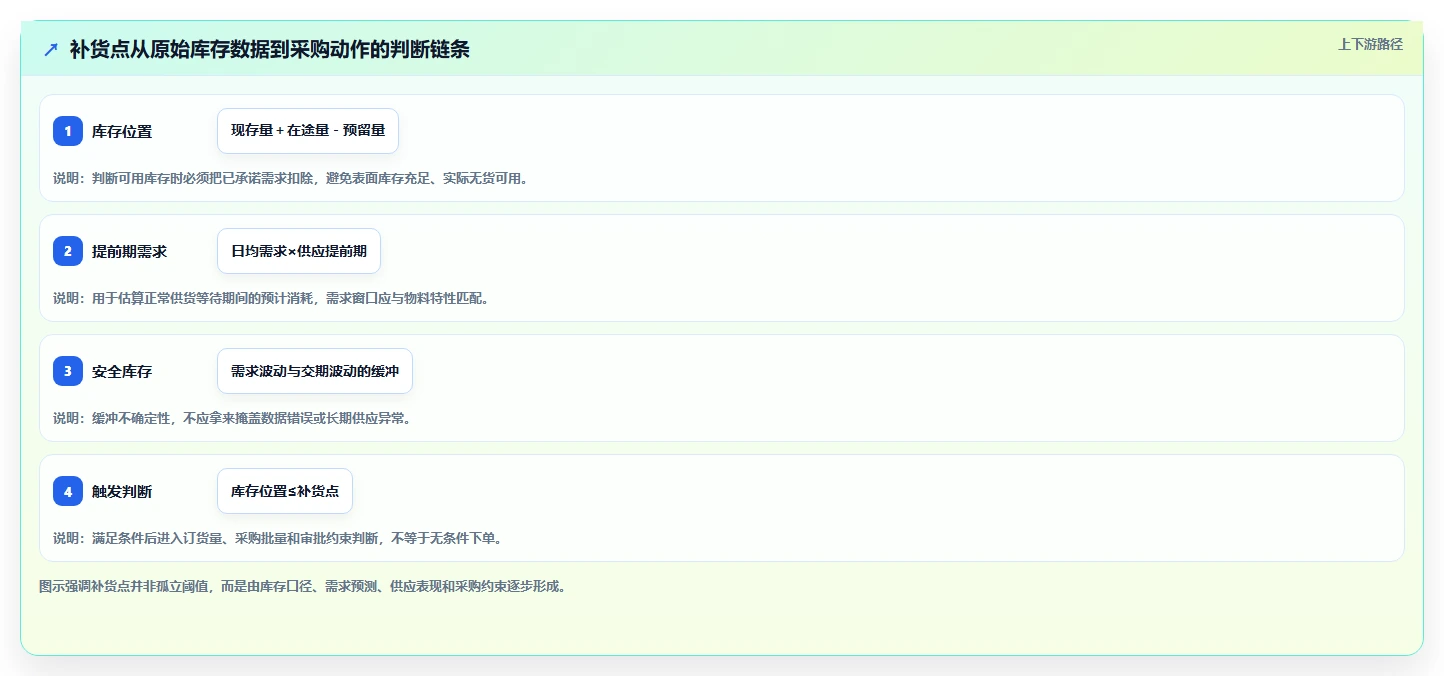Viewport: 1444px width, 676px height.
Task: Click the 触发判断 step label
Action: [122, 491]
